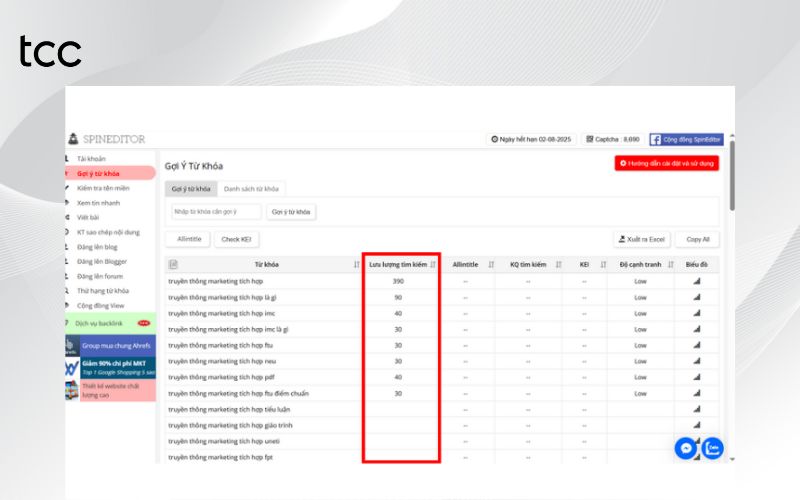Click the select-all icon in table header
Image resolution: width=800 pixels, height=500 pixels.
pos(173,265)
